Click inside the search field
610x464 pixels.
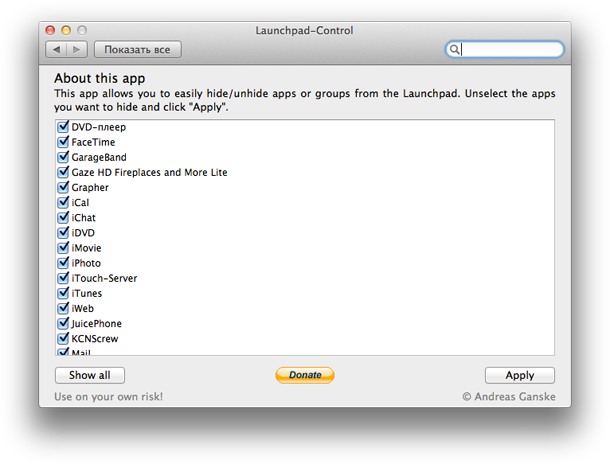[x=510, y=49]
